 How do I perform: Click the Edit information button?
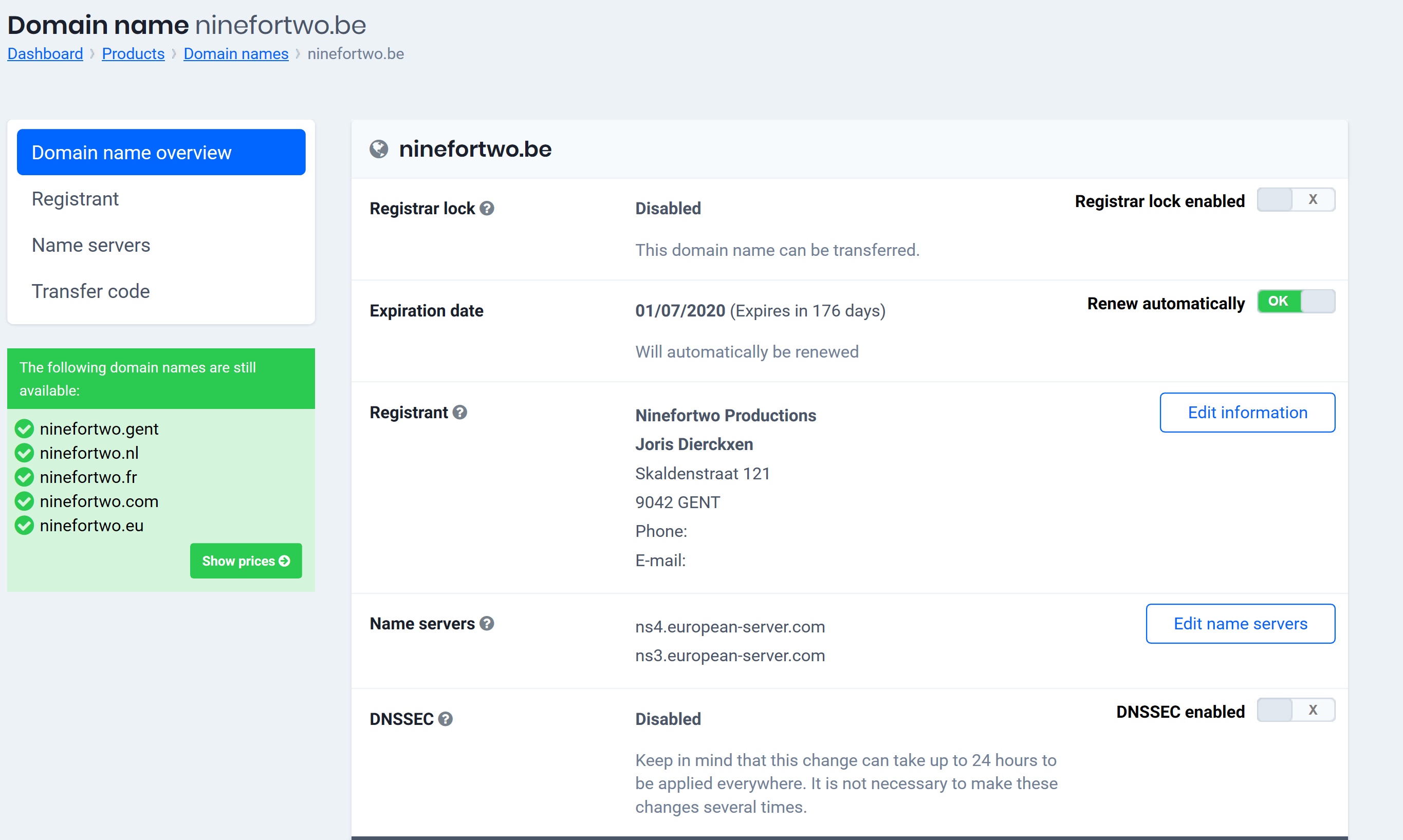pyautogui.click(x=1247, y=413)
